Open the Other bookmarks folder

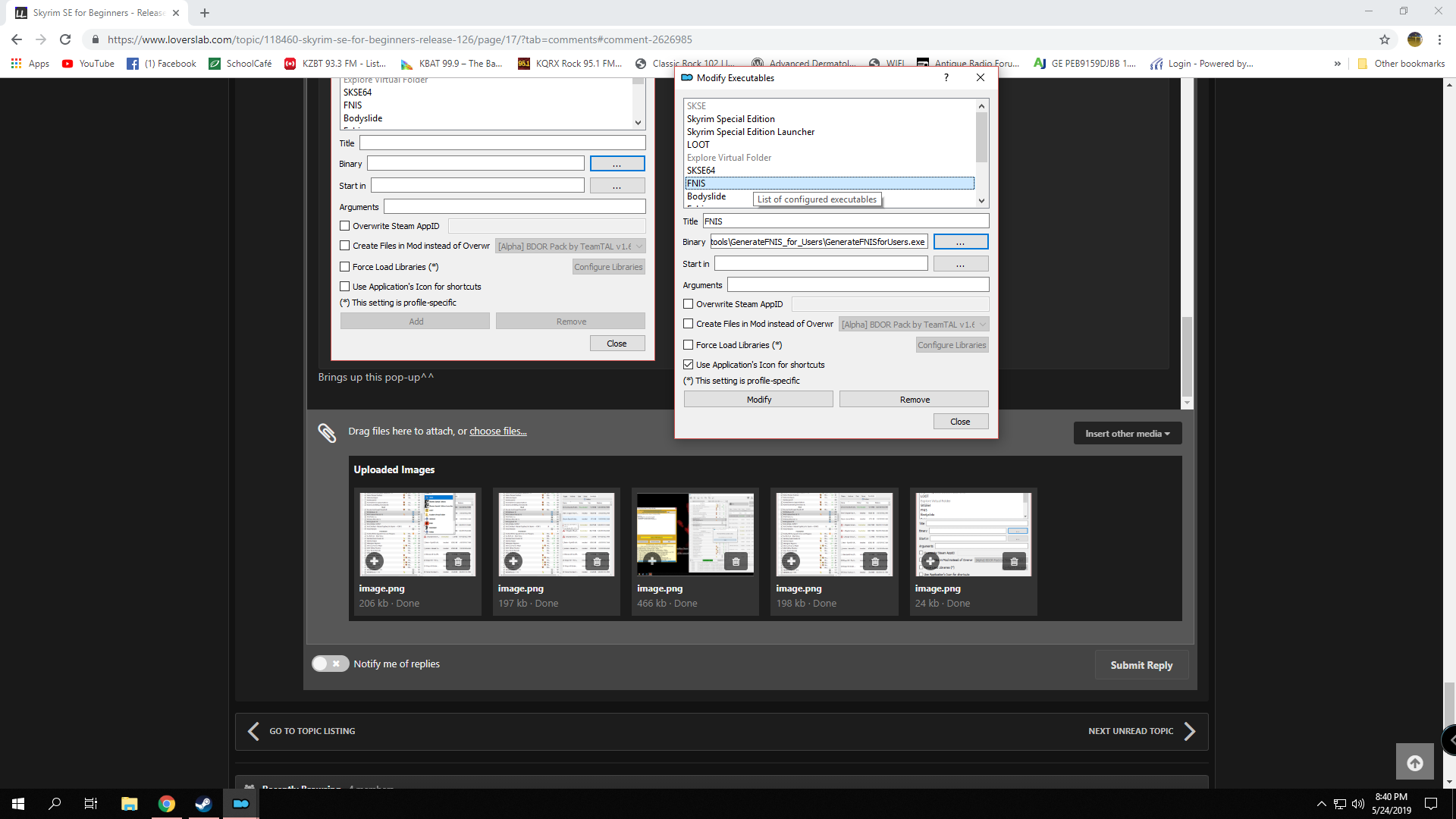click(1401, 64)
